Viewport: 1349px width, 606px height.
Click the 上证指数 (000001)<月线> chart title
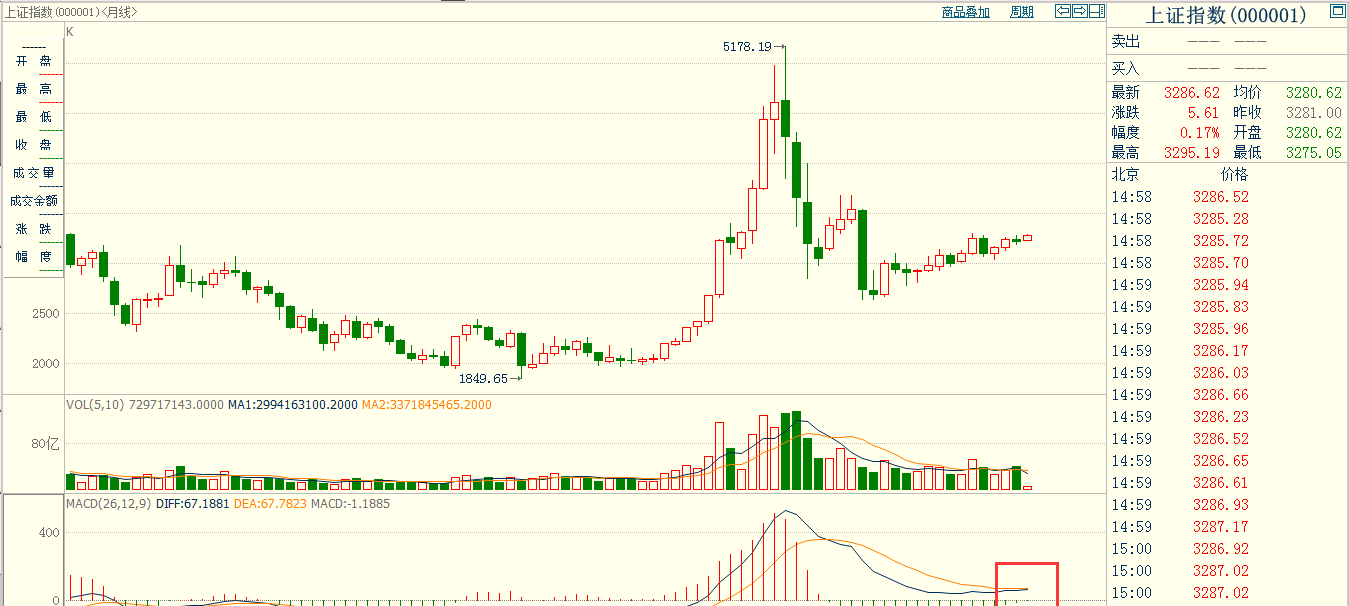coord(70,12)
